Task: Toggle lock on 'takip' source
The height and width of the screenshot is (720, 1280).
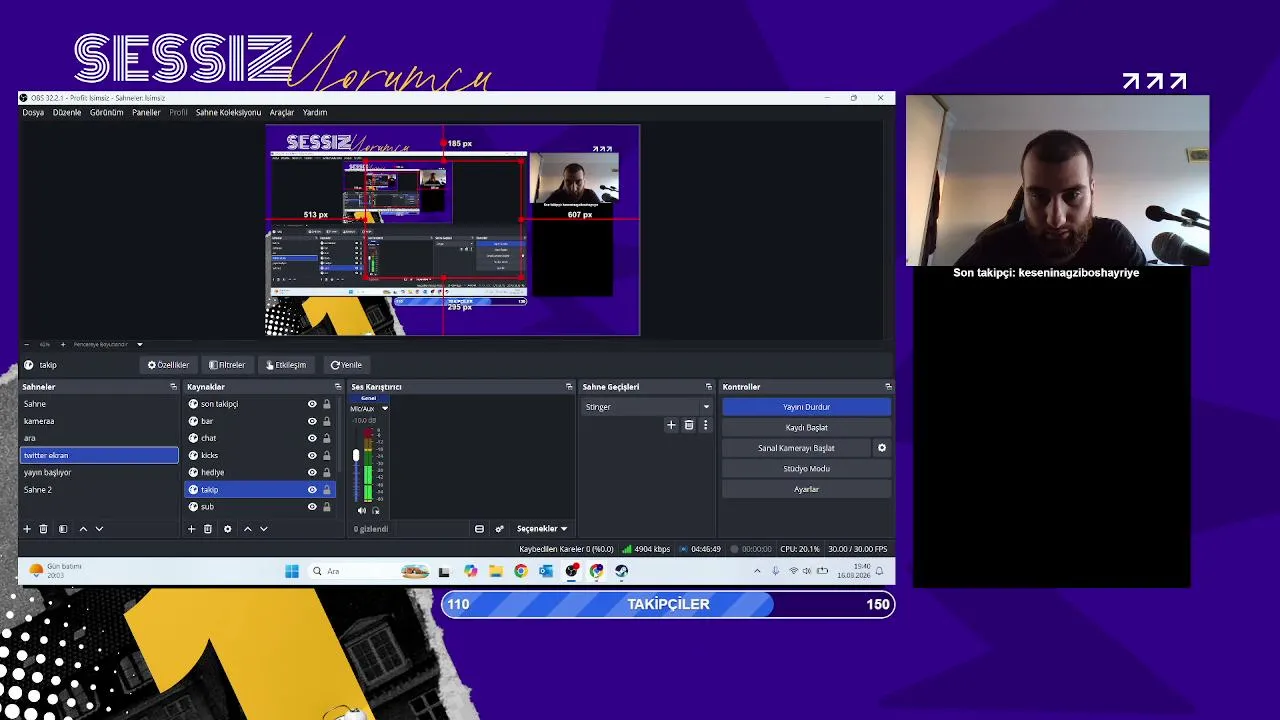Action: click(x=326, y=489)
